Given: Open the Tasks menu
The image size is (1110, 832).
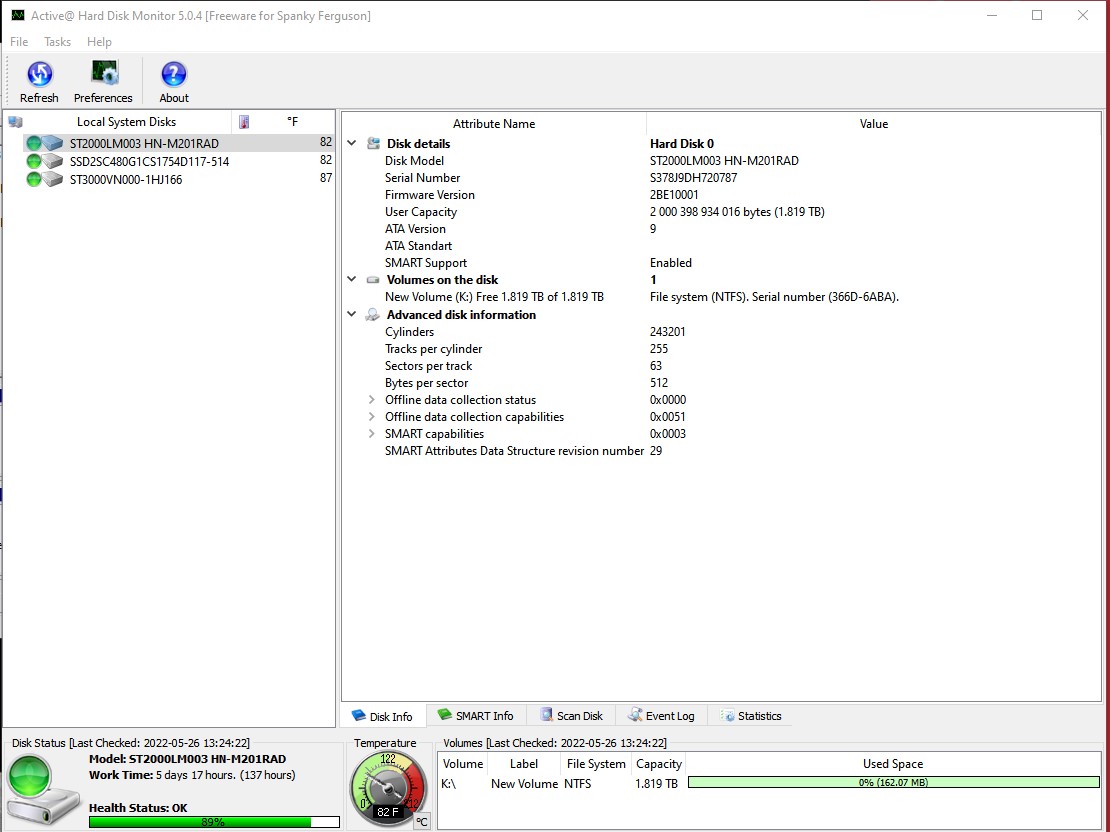Looking at the screenshot, I should [x=57, y=42].
